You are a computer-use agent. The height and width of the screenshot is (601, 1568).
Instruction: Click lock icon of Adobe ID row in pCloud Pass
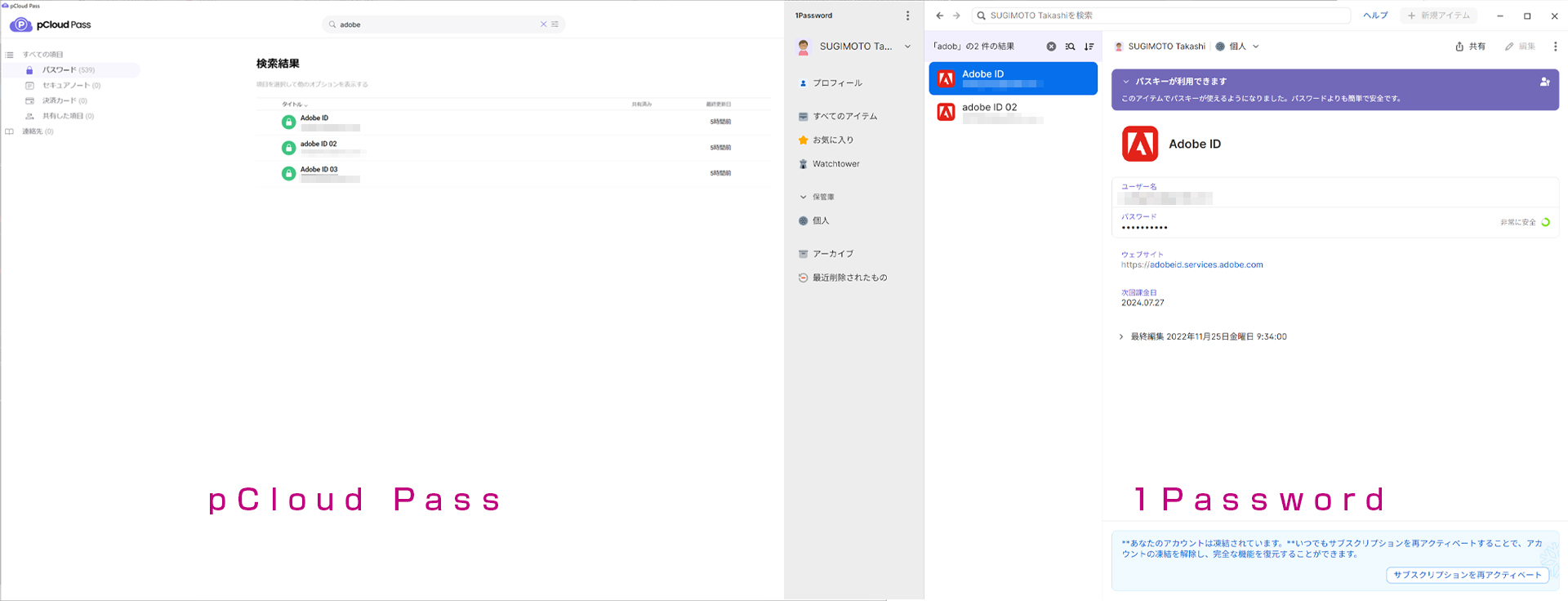tap(288, 122)
